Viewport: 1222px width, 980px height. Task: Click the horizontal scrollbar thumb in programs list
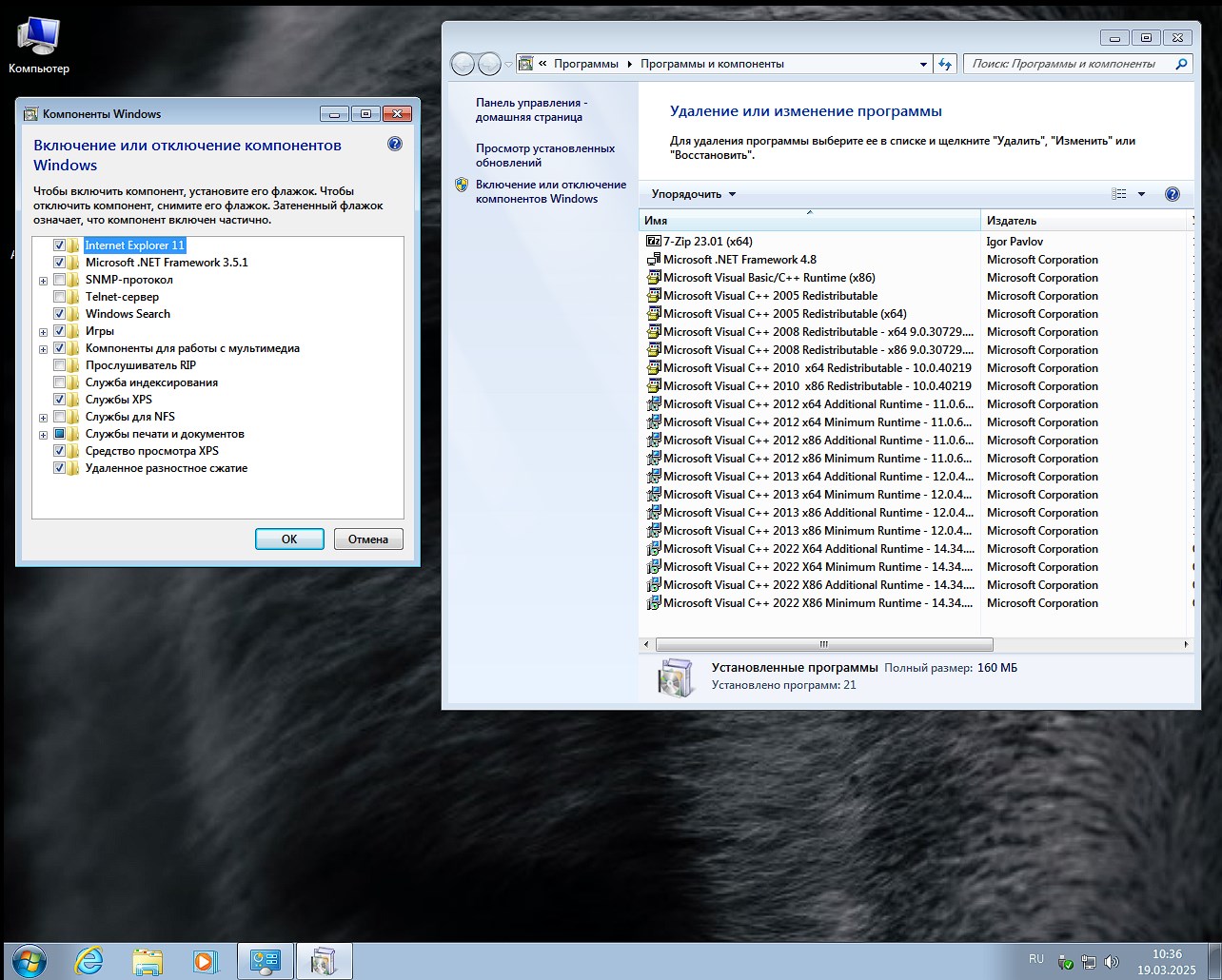824,644
